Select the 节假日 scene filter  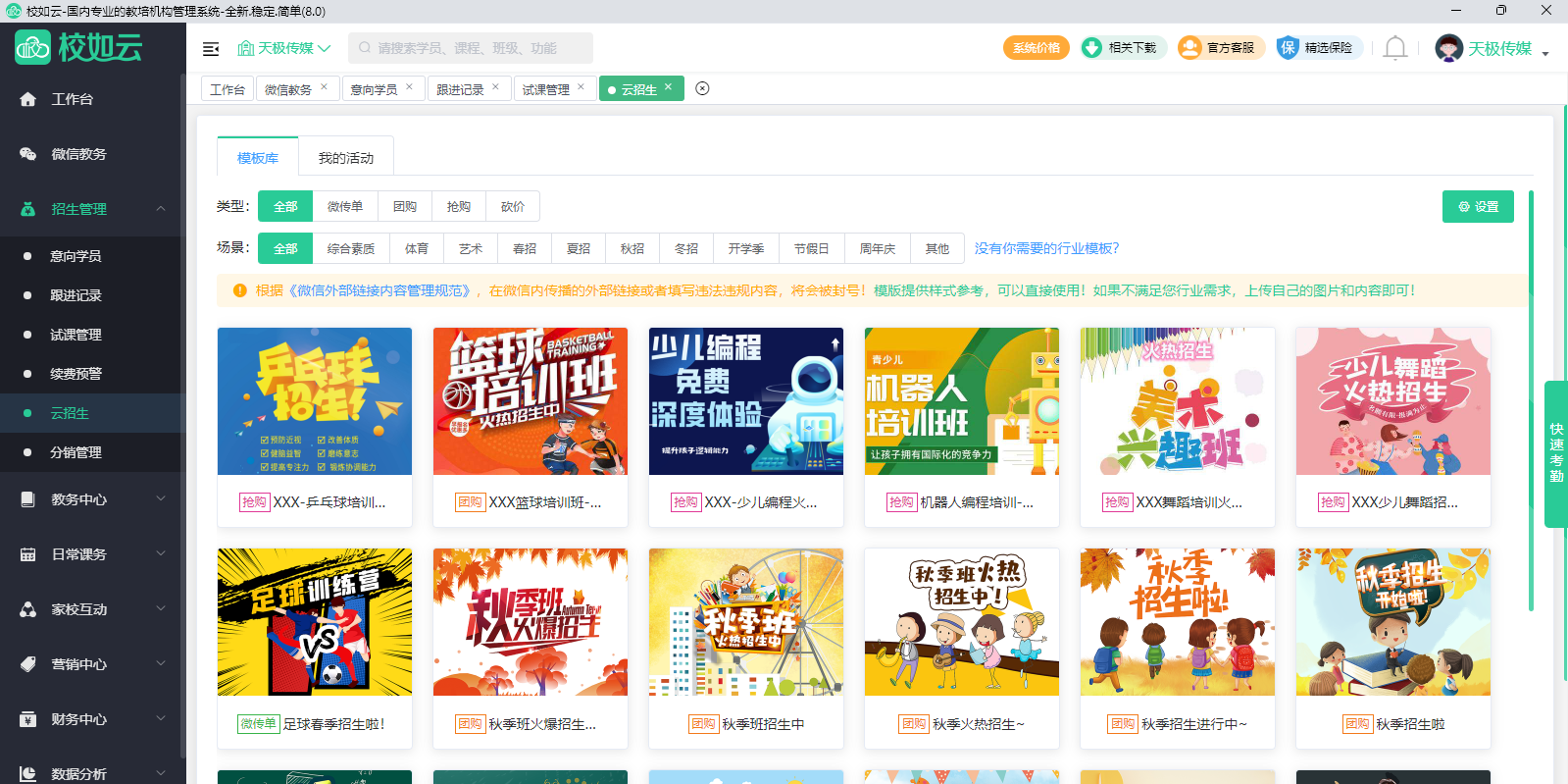(x=811, y=248)
